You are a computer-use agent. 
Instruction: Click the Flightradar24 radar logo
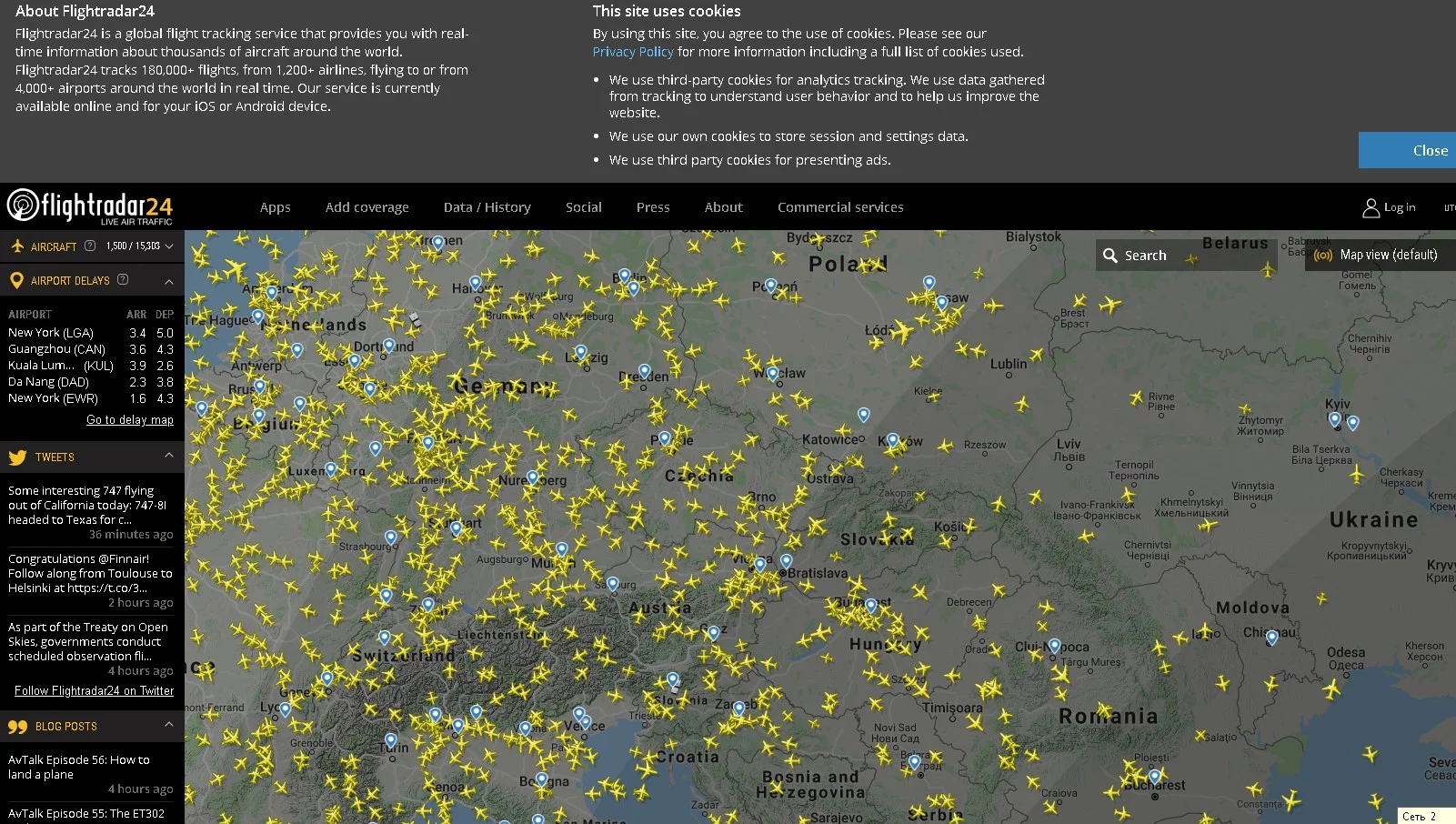coord(23,206)
